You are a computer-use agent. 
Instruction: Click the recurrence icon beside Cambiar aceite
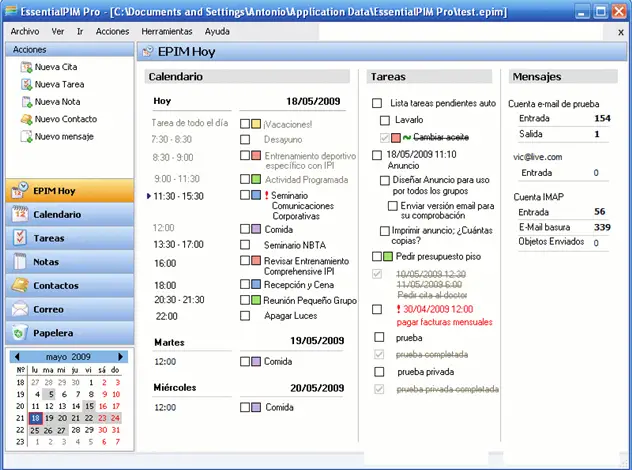tap(407, 138)
